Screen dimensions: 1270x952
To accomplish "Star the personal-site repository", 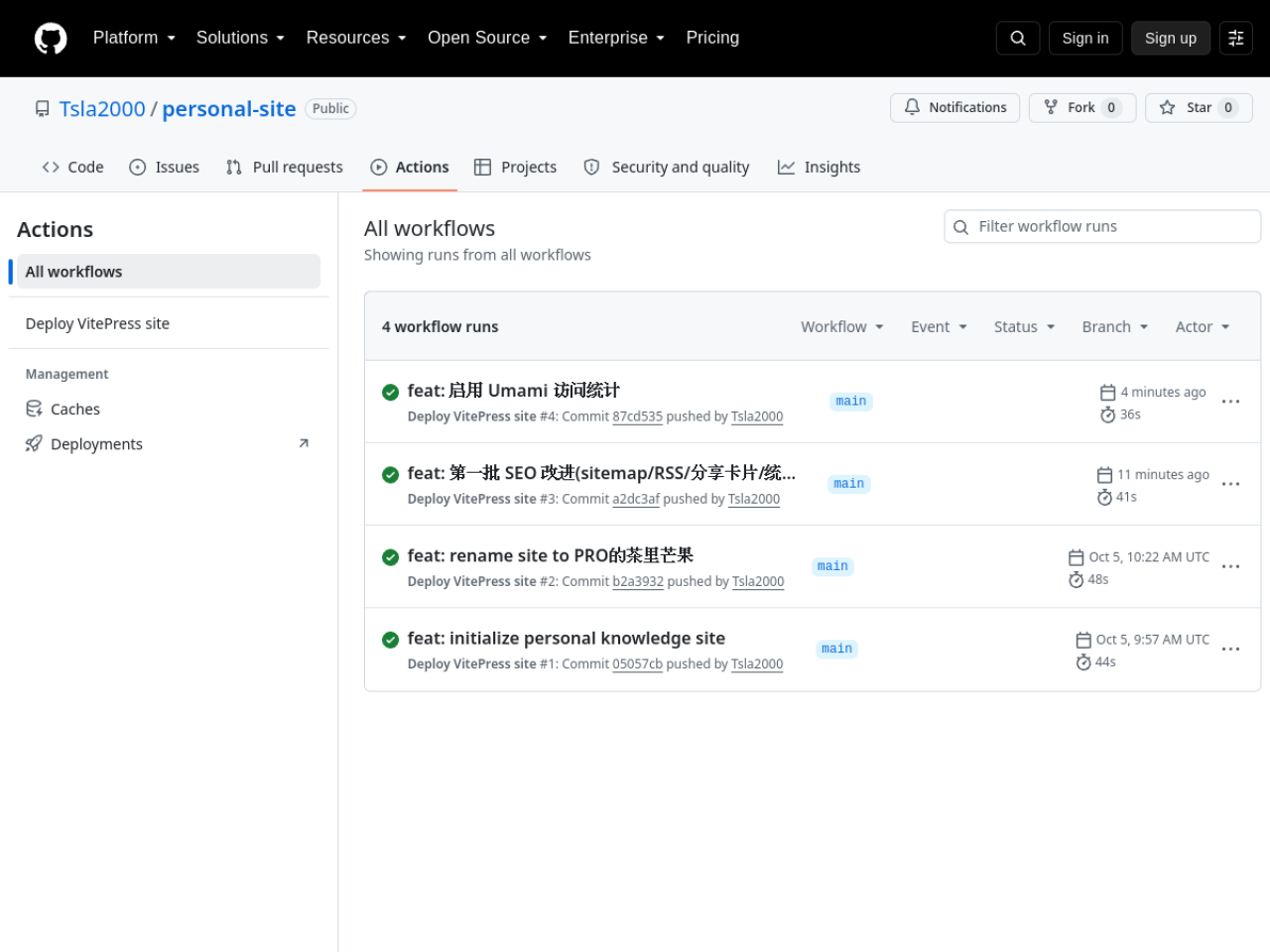I will tap(1199, 107).
